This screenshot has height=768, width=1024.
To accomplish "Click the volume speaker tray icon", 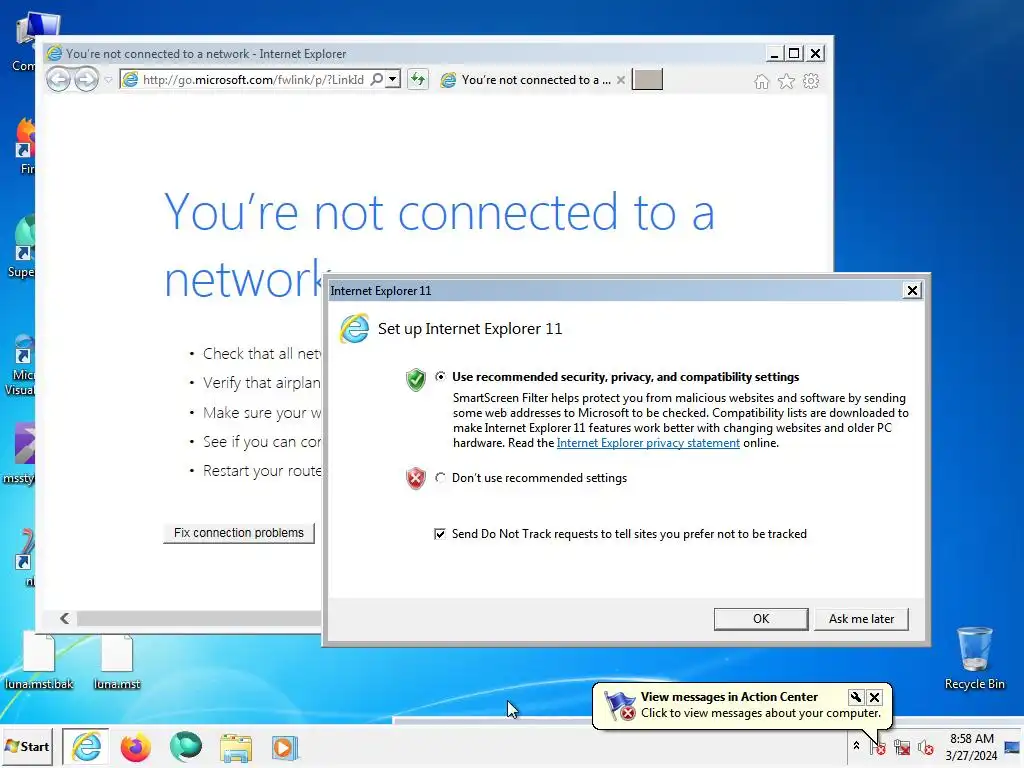I will tap(925, 747).
